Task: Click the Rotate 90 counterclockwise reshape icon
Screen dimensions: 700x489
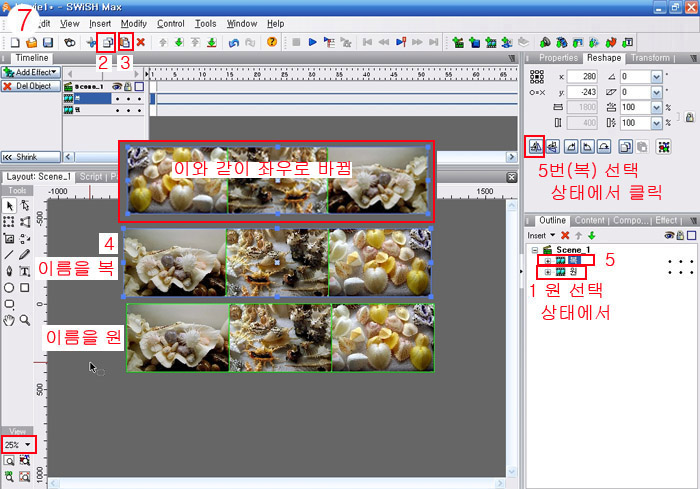Action: point(588,146)
